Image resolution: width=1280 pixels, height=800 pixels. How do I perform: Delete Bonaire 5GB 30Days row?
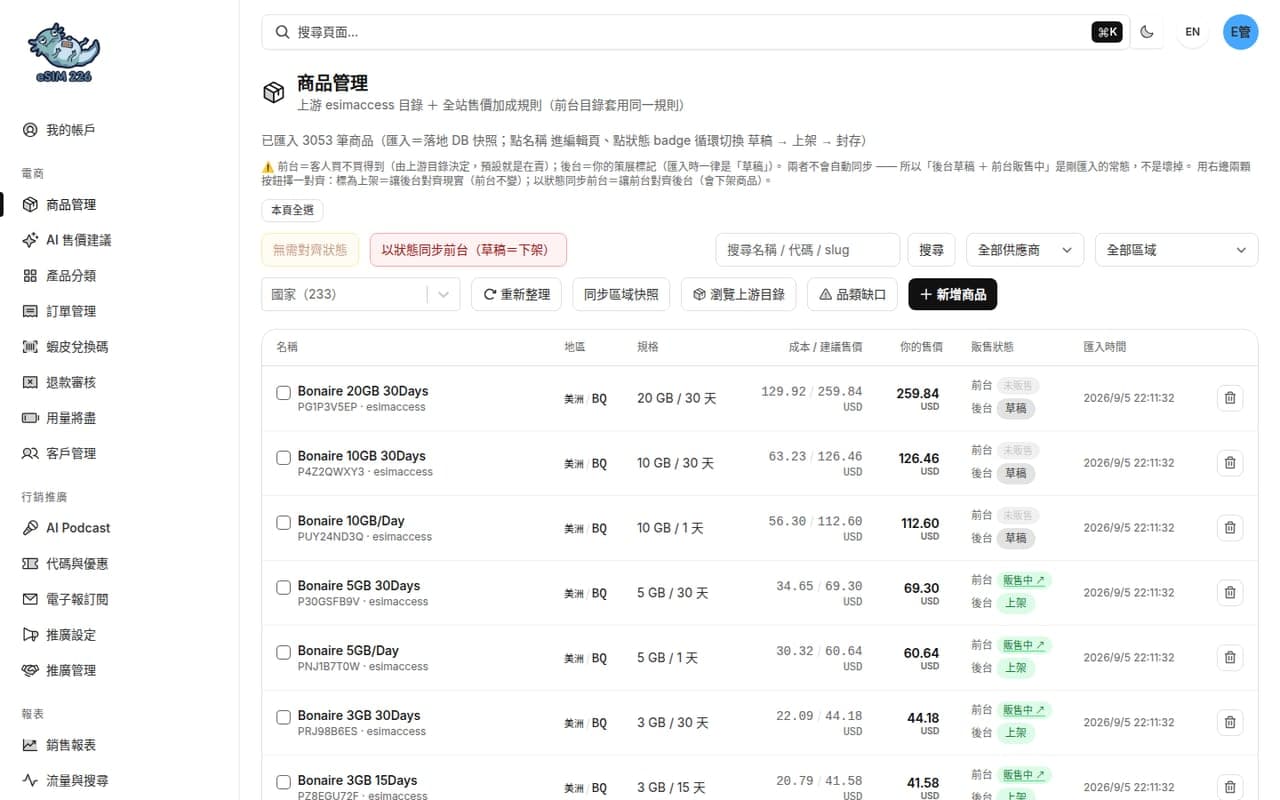(1230, 593)
